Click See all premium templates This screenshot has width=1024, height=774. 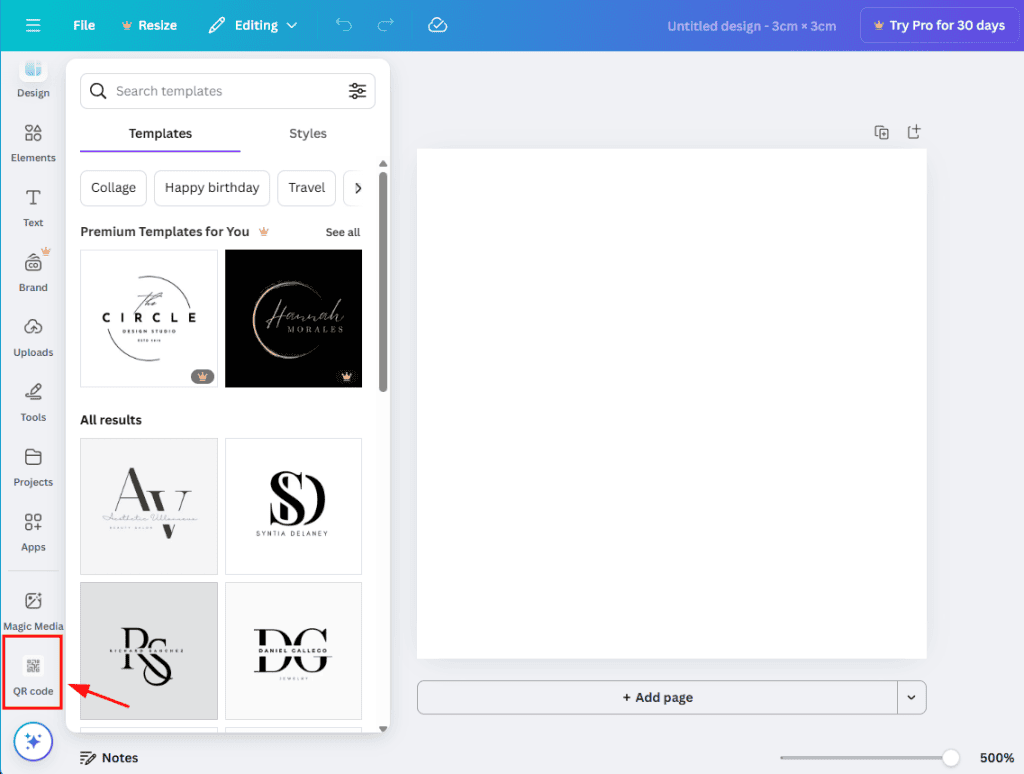[342, 232]
